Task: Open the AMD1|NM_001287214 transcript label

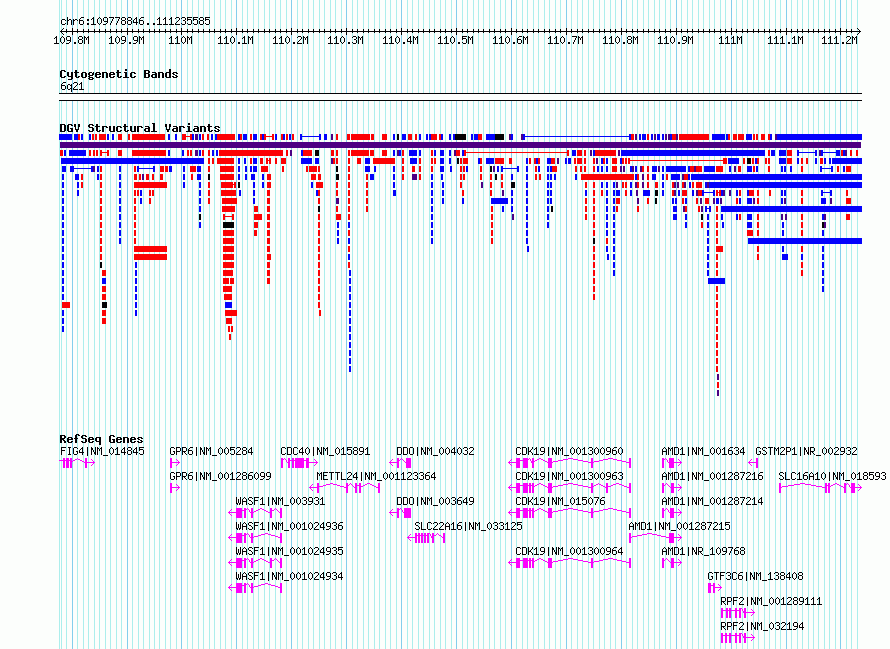Action: pyautogui.click(x=712, y=501)
